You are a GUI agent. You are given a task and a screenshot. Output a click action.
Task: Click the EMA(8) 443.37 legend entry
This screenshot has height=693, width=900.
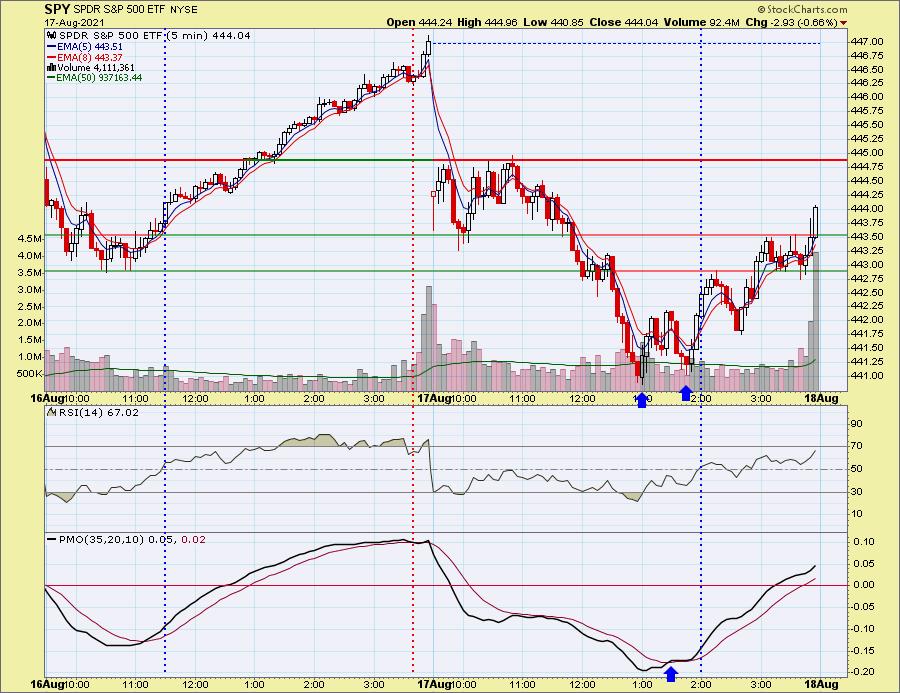tap(85, 57)
